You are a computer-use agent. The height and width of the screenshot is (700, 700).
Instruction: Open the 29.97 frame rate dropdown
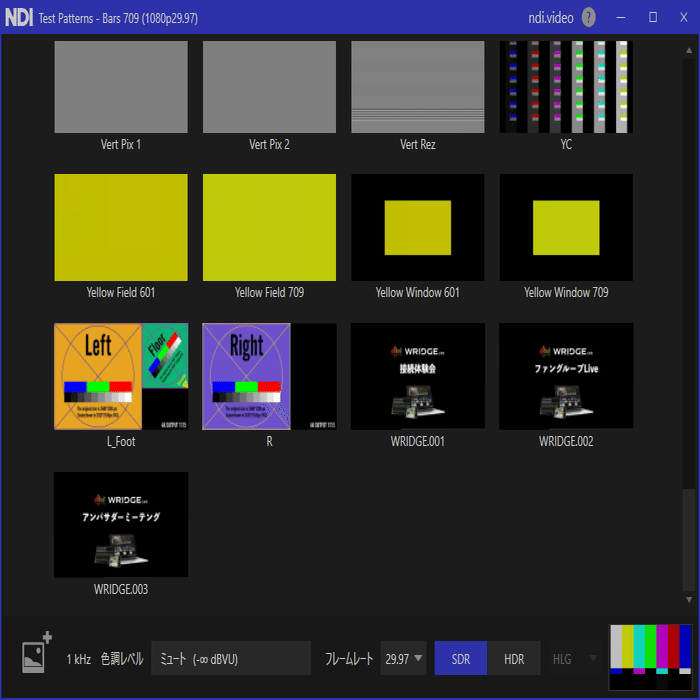404,658
